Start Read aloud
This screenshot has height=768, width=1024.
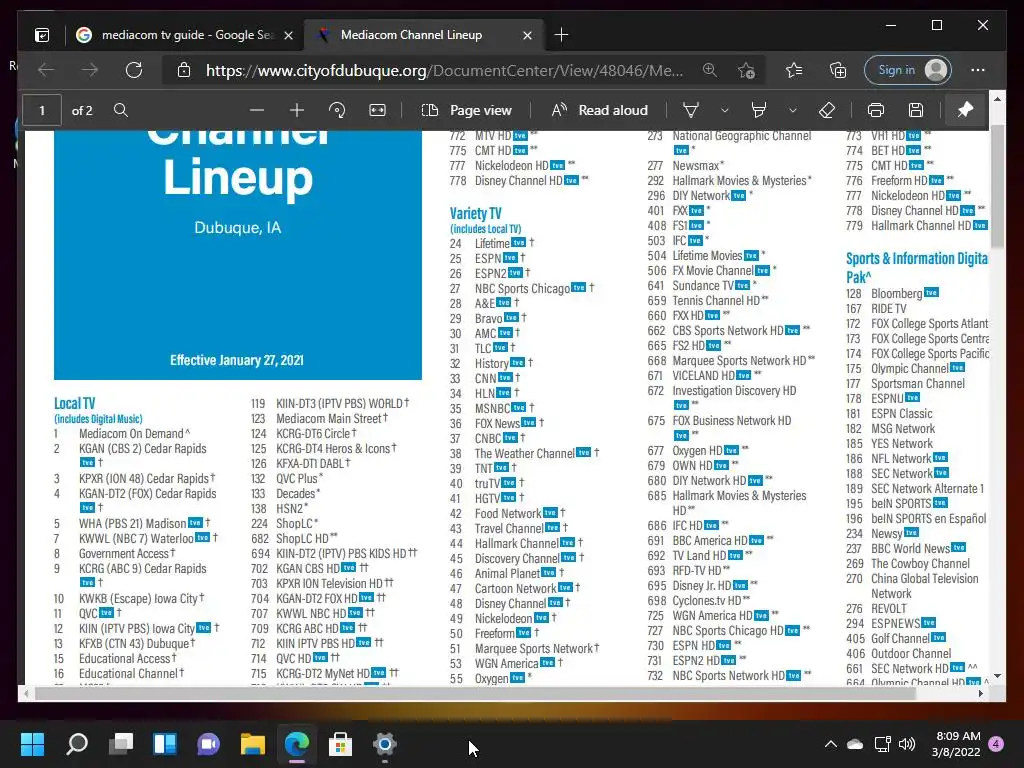[600, 110]
